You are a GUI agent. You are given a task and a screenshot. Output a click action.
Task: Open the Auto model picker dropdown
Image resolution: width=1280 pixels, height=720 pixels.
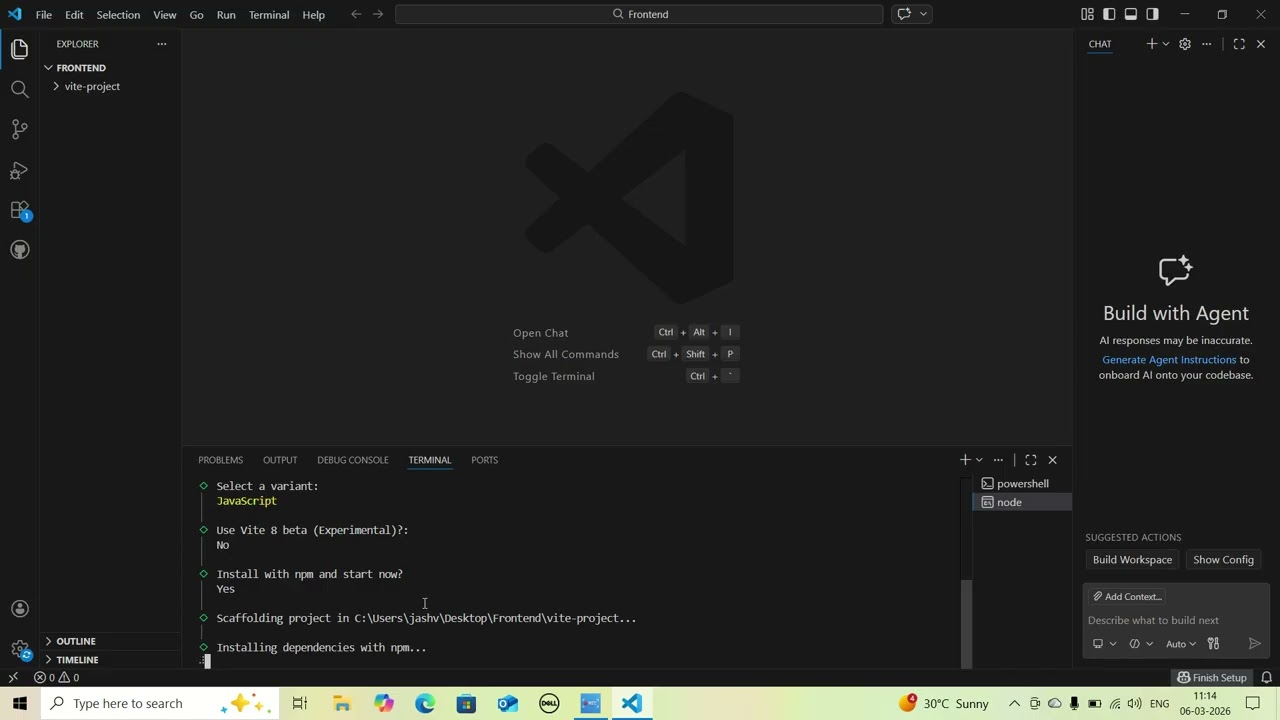[1181, 644]
